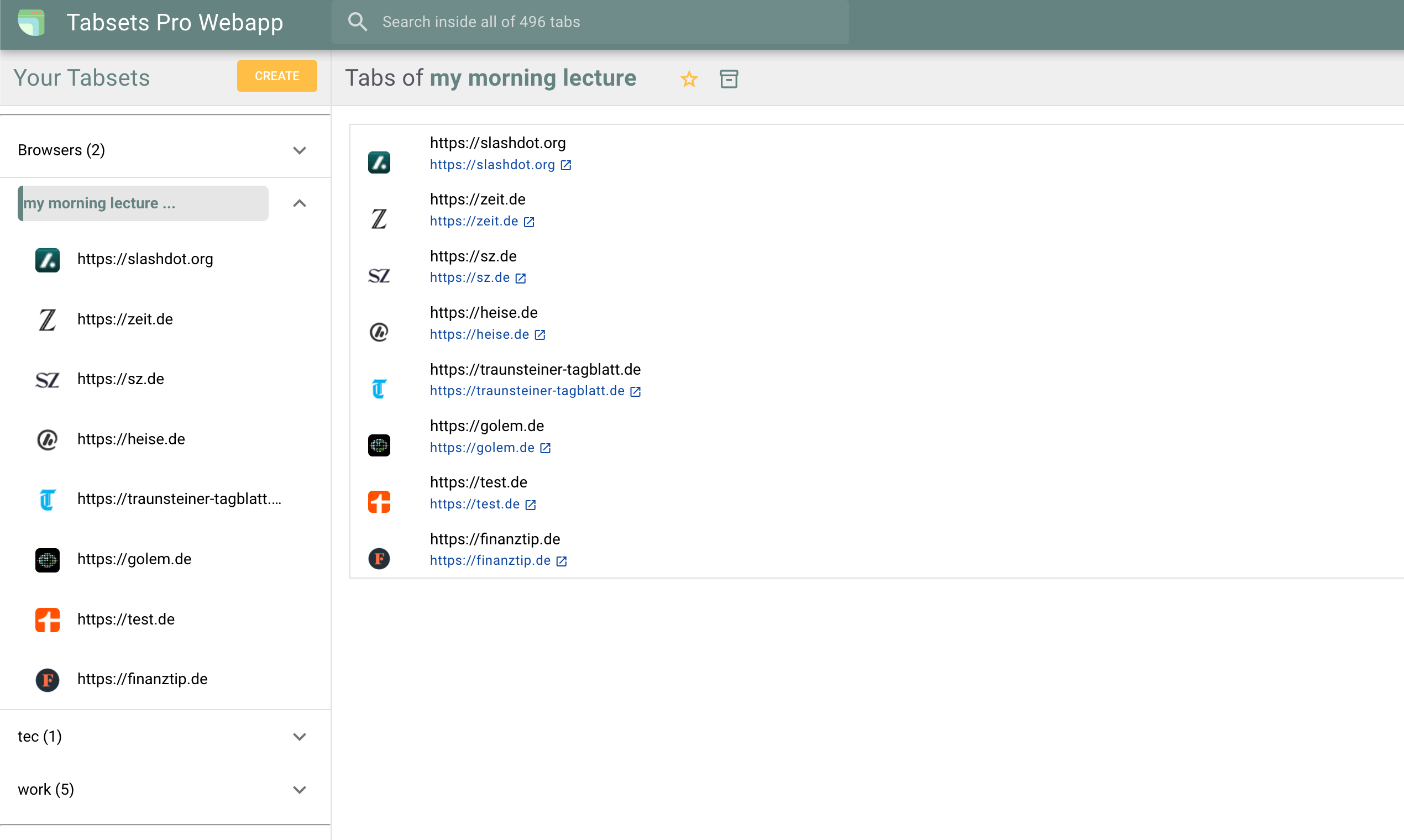Open blue https://golem.de link
Viewport: 1404px width, 840px height.
[x=482, y=448]
